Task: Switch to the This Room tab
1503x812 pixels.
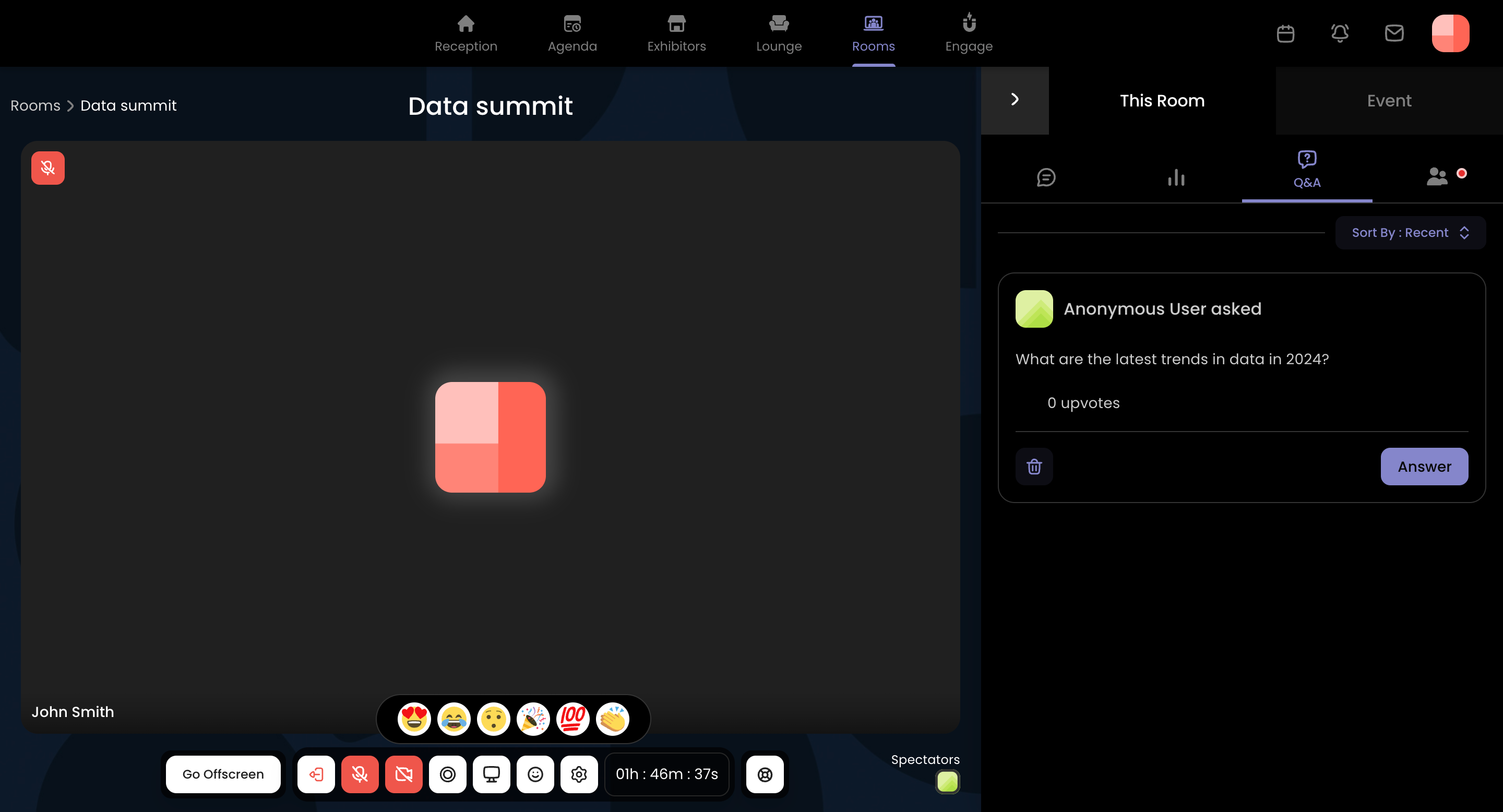Action: click(1162, 100)
